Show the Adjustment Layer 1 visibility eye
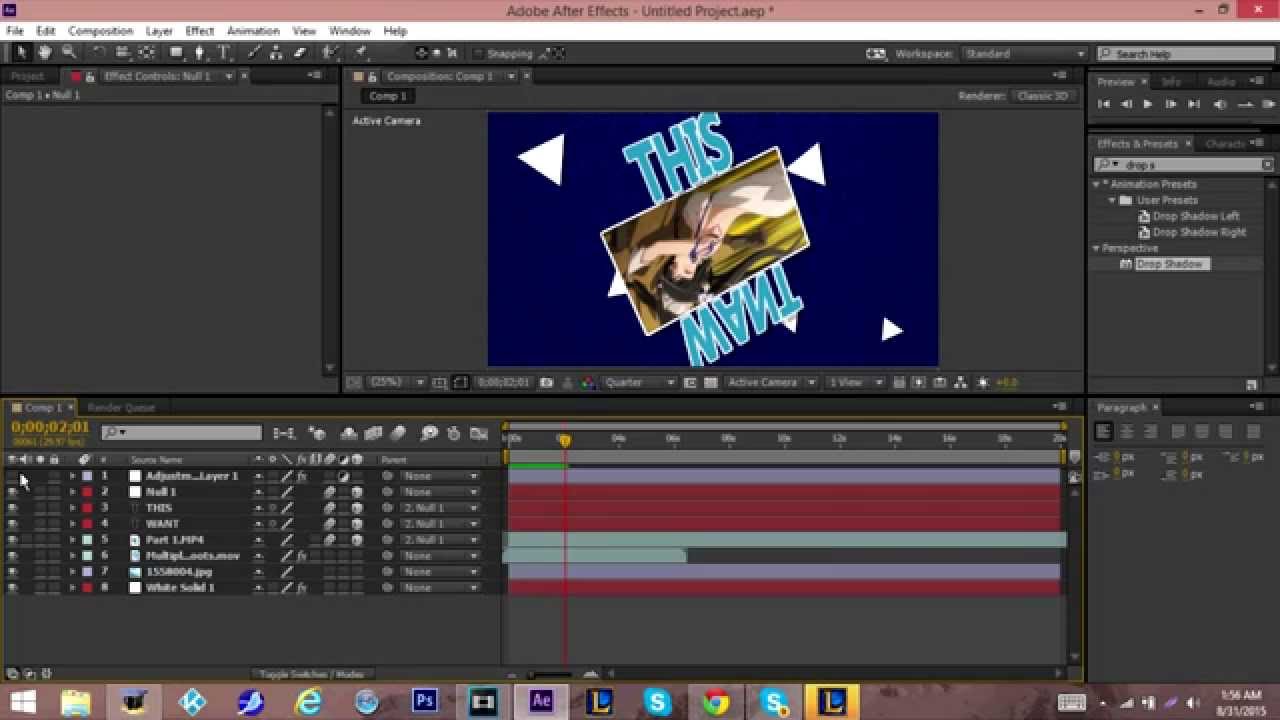Screen dimensions: 1280x720 pyautogui.click(x=12, y=476)
